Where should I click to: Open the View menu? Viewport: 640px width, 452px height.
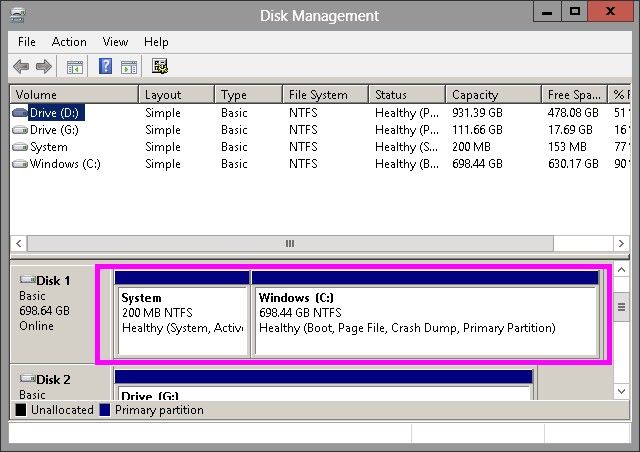point(115,42)
